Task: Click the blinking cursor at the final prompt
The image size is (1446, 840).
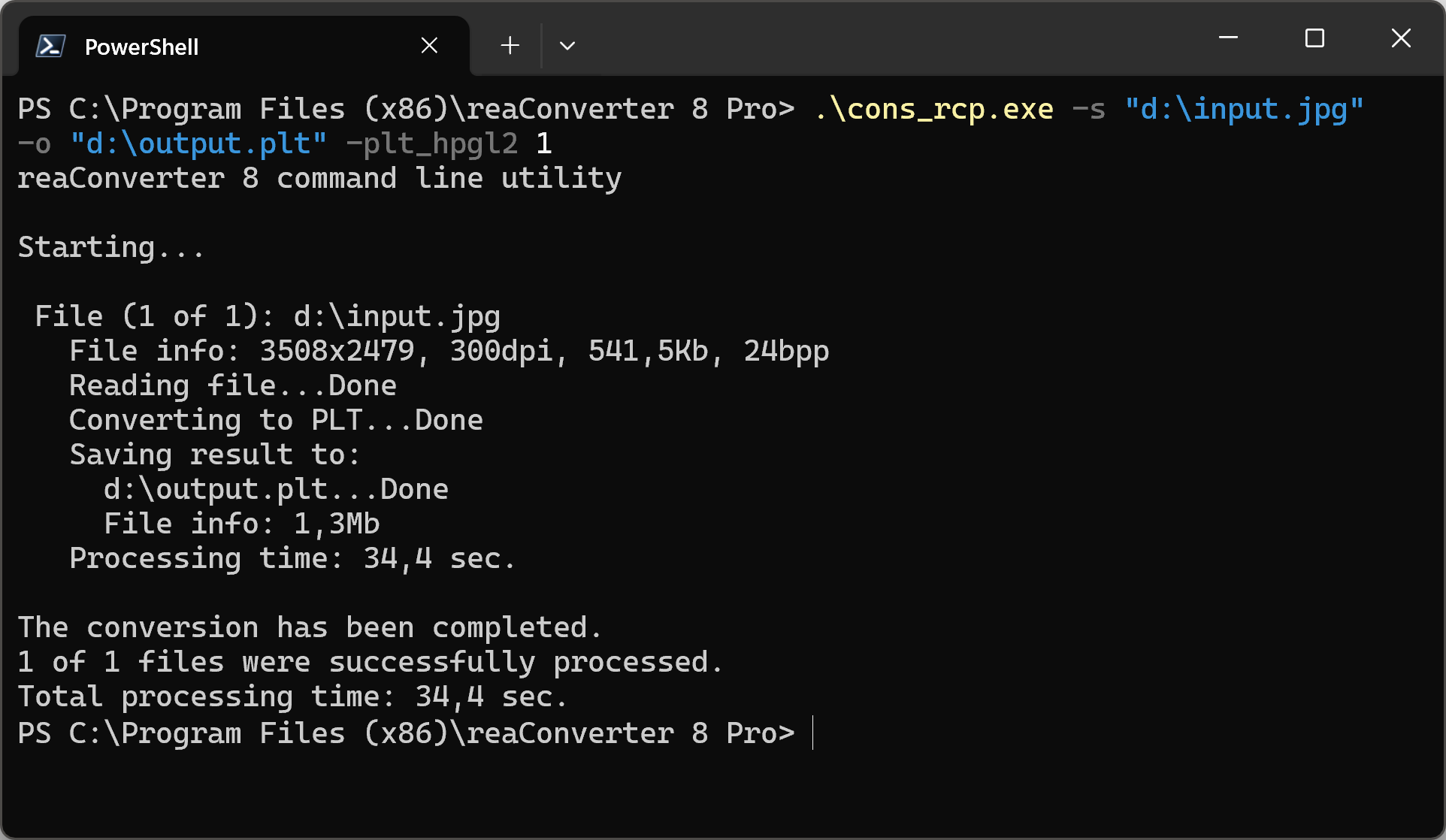Action: click(813, 733)
